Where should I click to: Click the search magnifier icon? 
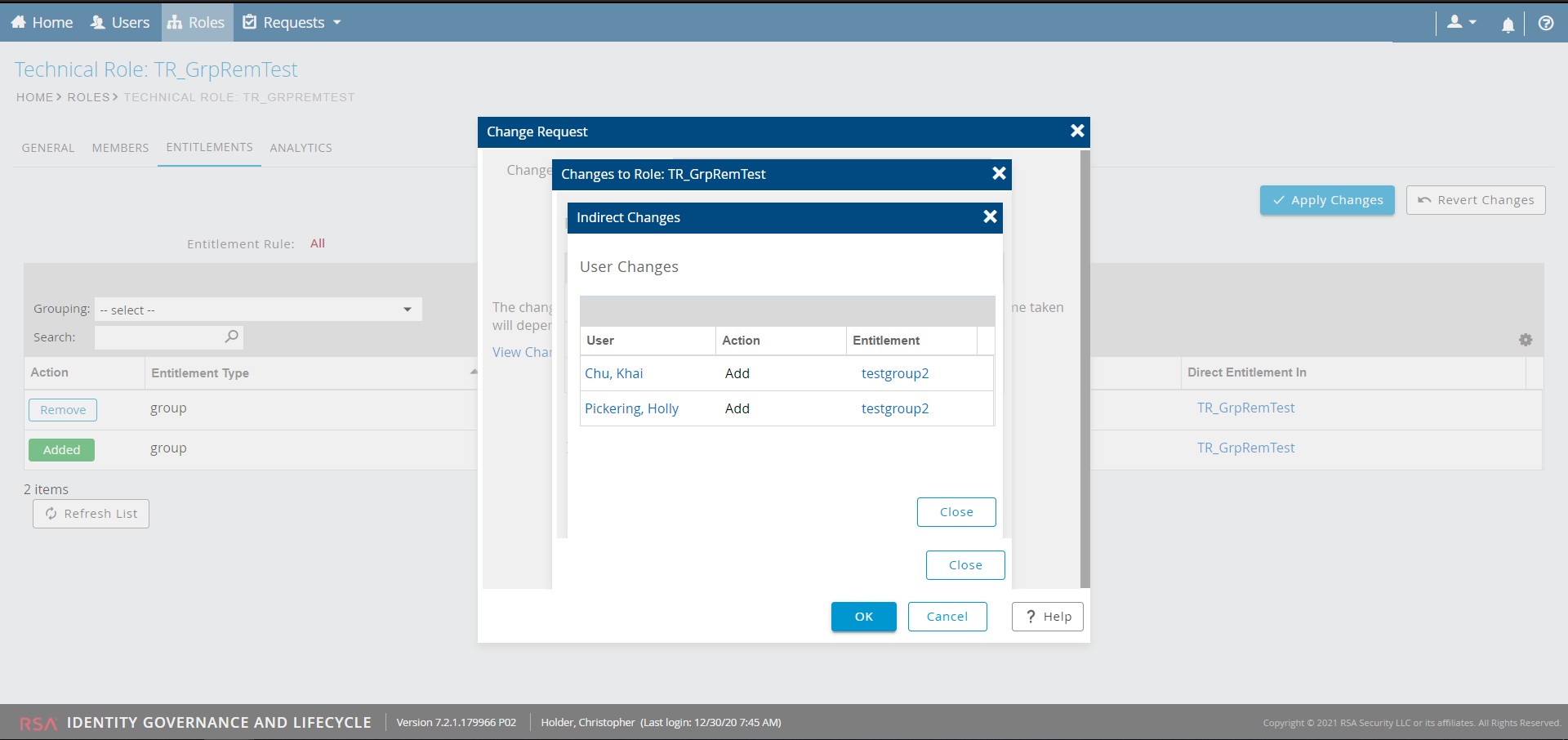point(232,337)
